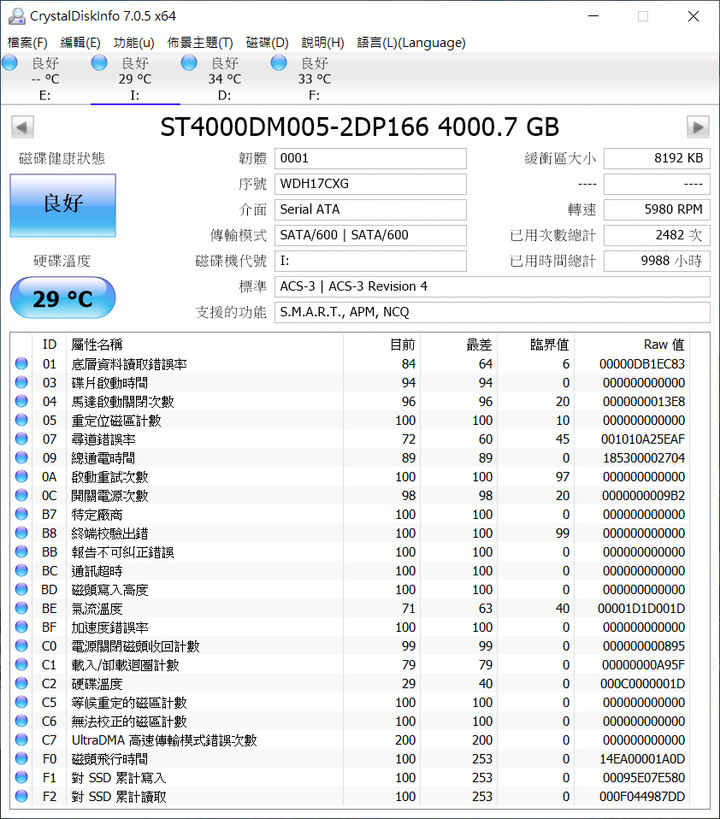Click the power on count field 2482 次
The image size is (720, 819).
[657, 235]
